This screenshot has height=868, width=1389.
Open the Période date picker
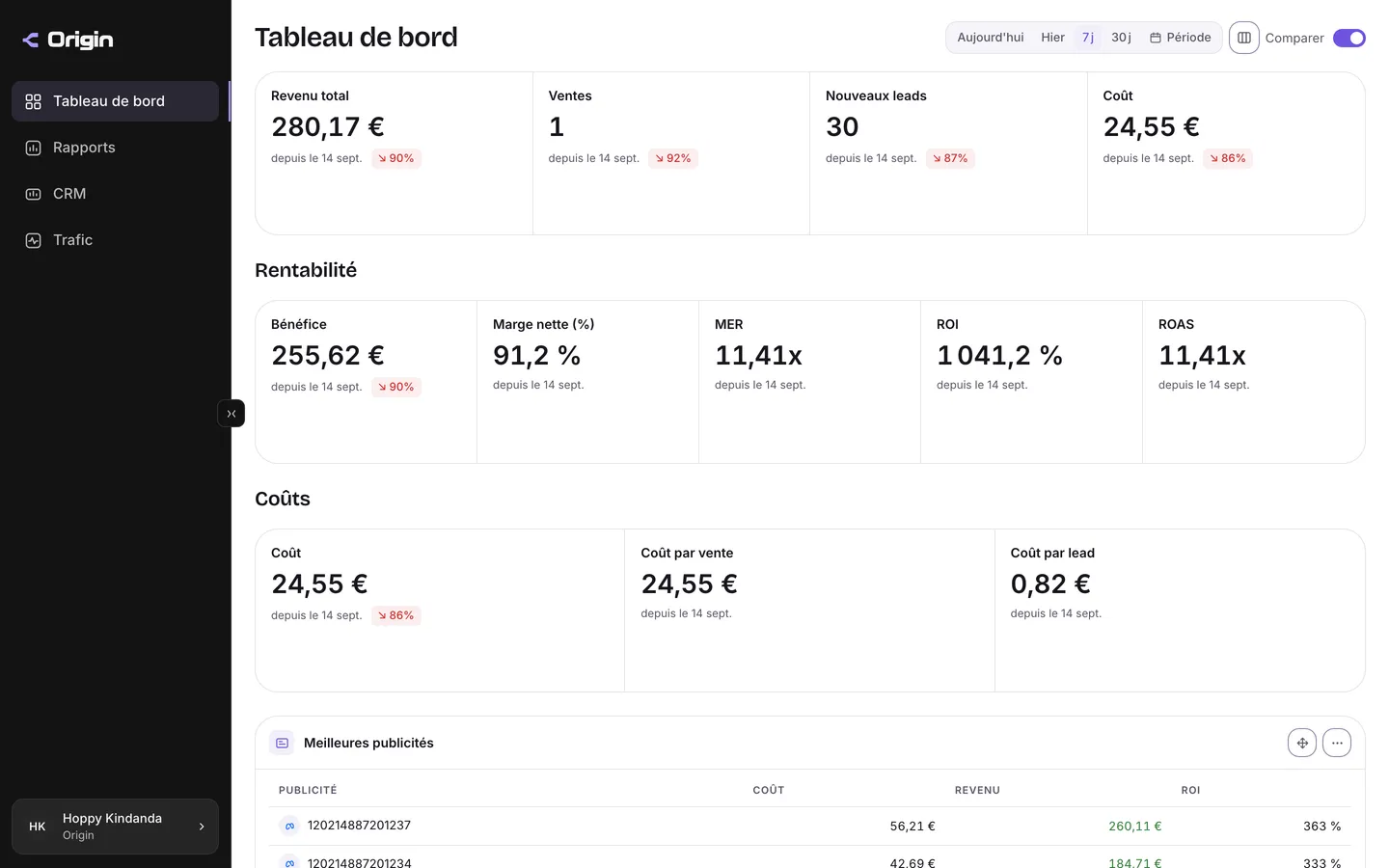(1181, 38)
